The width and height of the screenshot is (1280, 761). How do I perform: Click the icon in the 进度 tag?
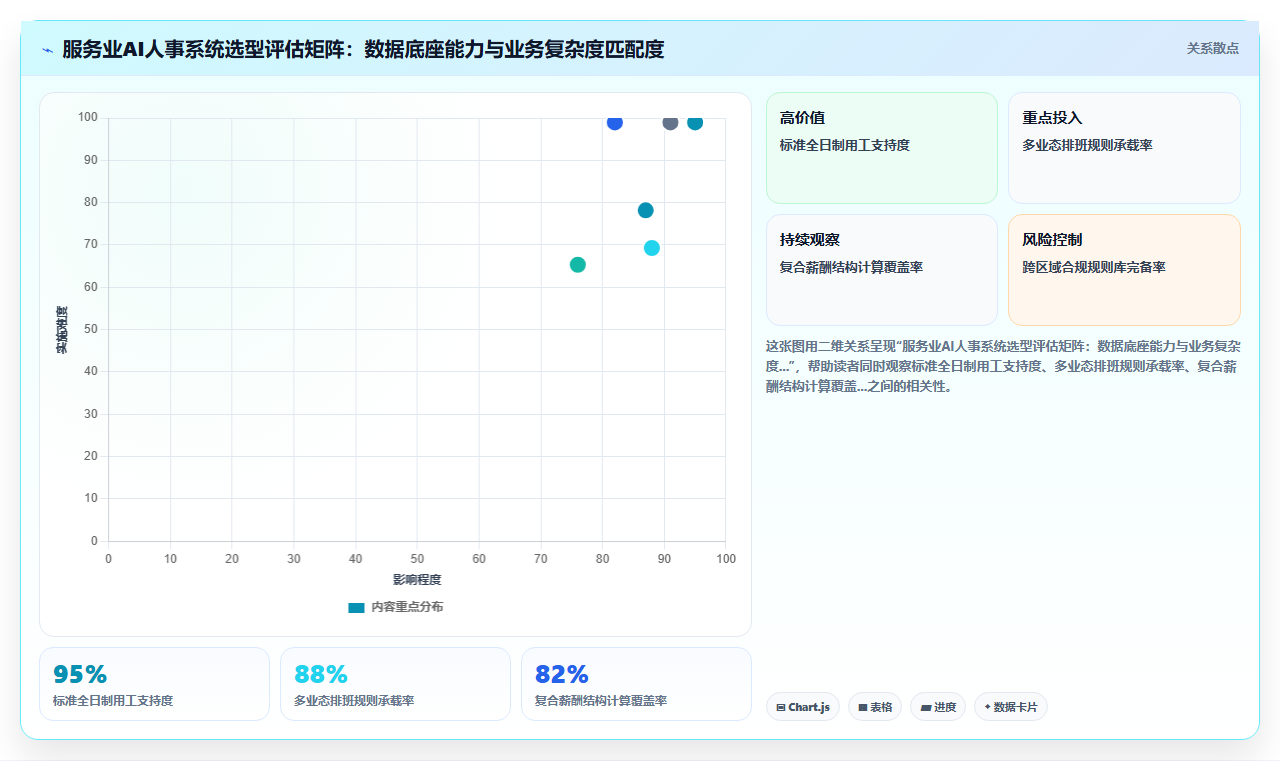[926, 707]
